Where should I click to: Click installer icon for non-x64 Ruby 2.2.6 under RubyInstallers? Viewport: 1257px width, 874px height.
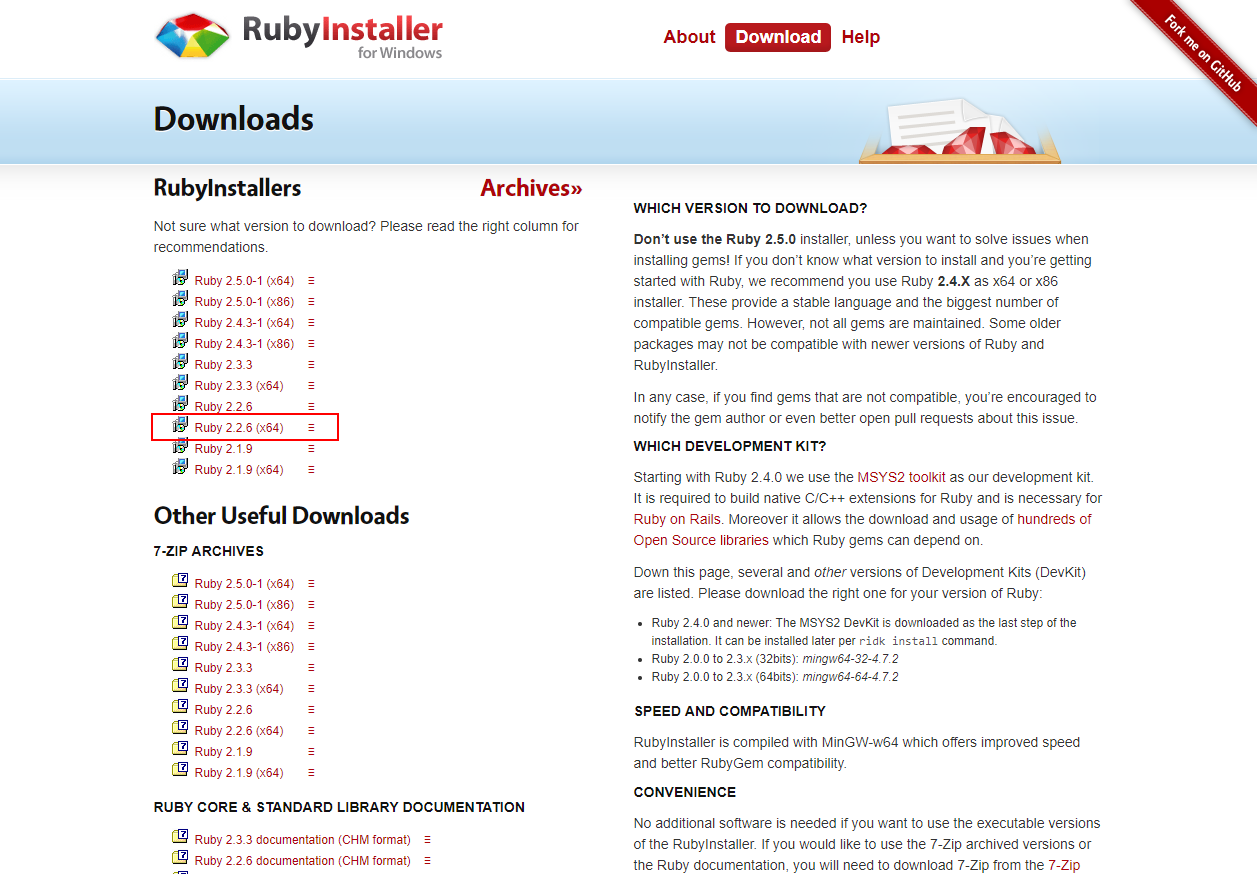pos(180,404)
